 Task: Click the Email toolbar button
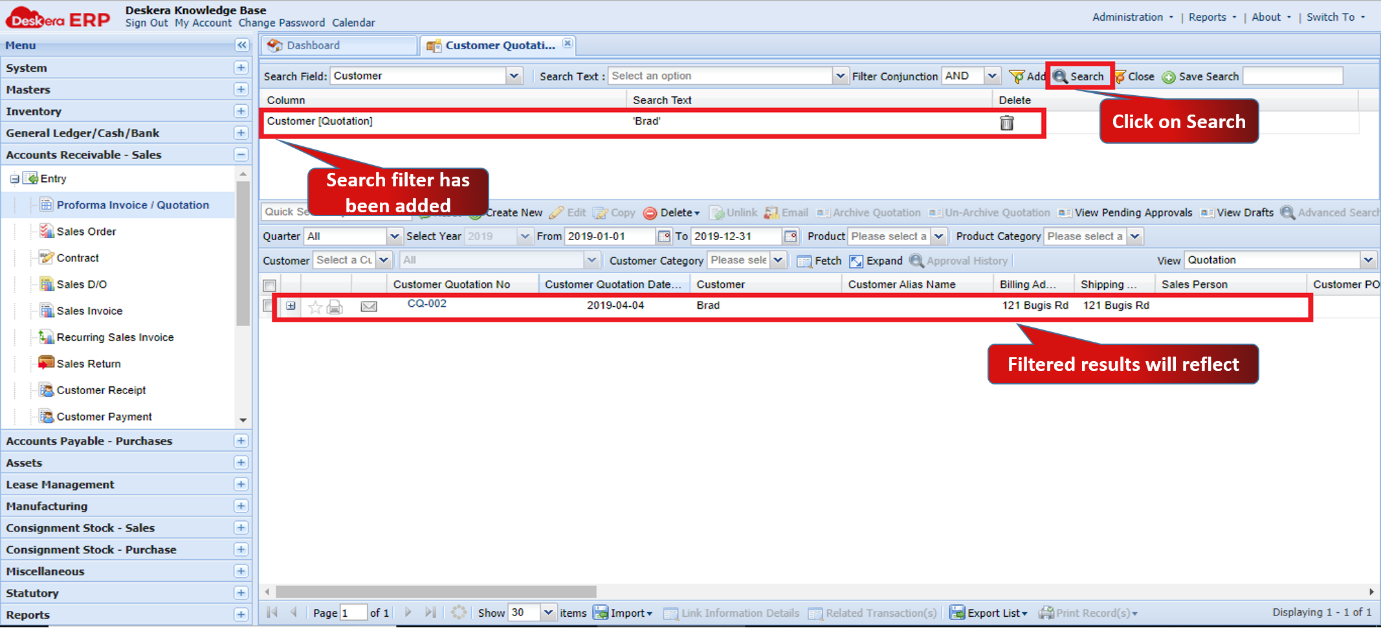point(786,212)
